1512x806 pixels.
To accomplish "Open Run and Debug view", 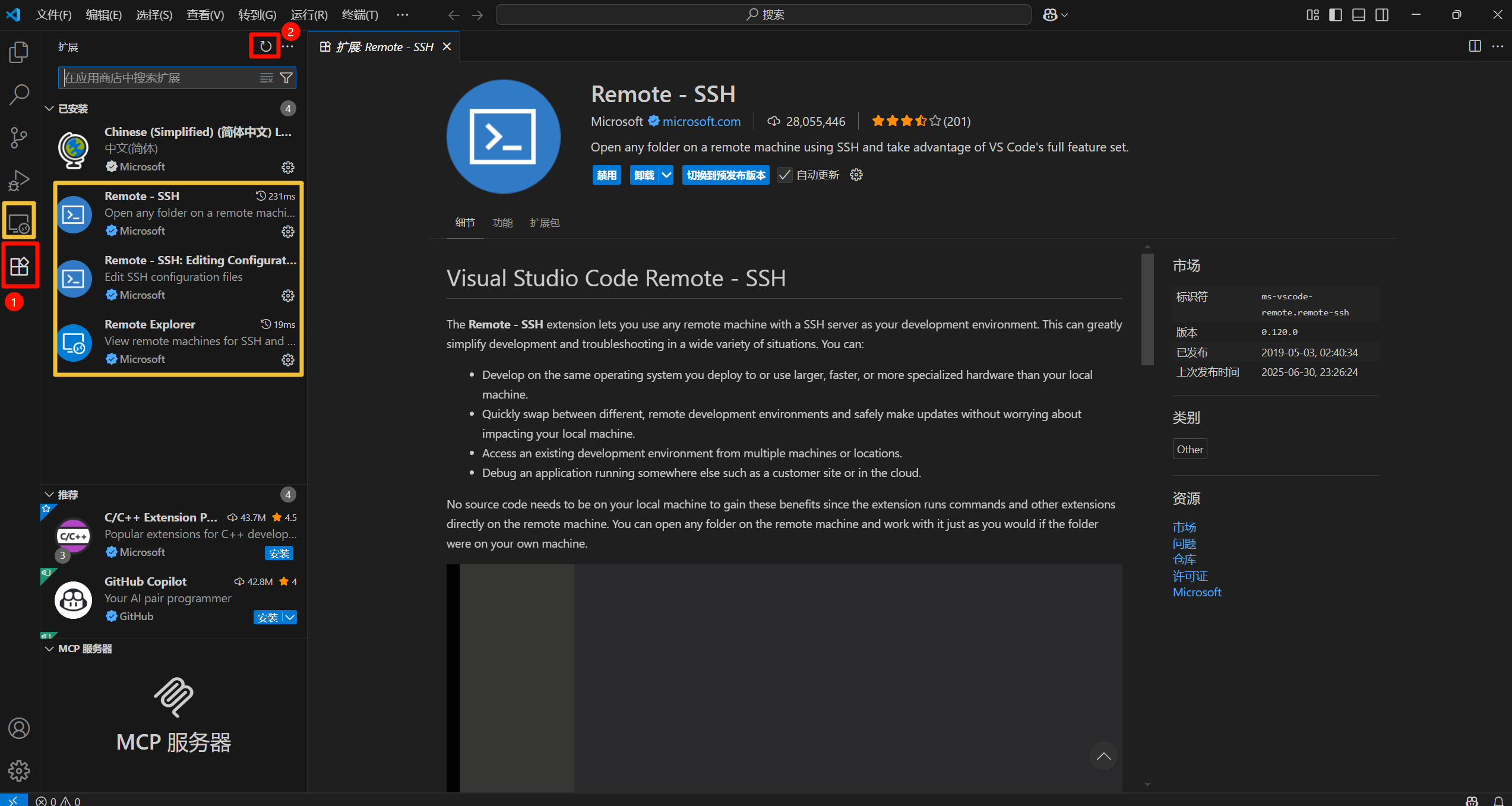I will (x=19, y=181).
